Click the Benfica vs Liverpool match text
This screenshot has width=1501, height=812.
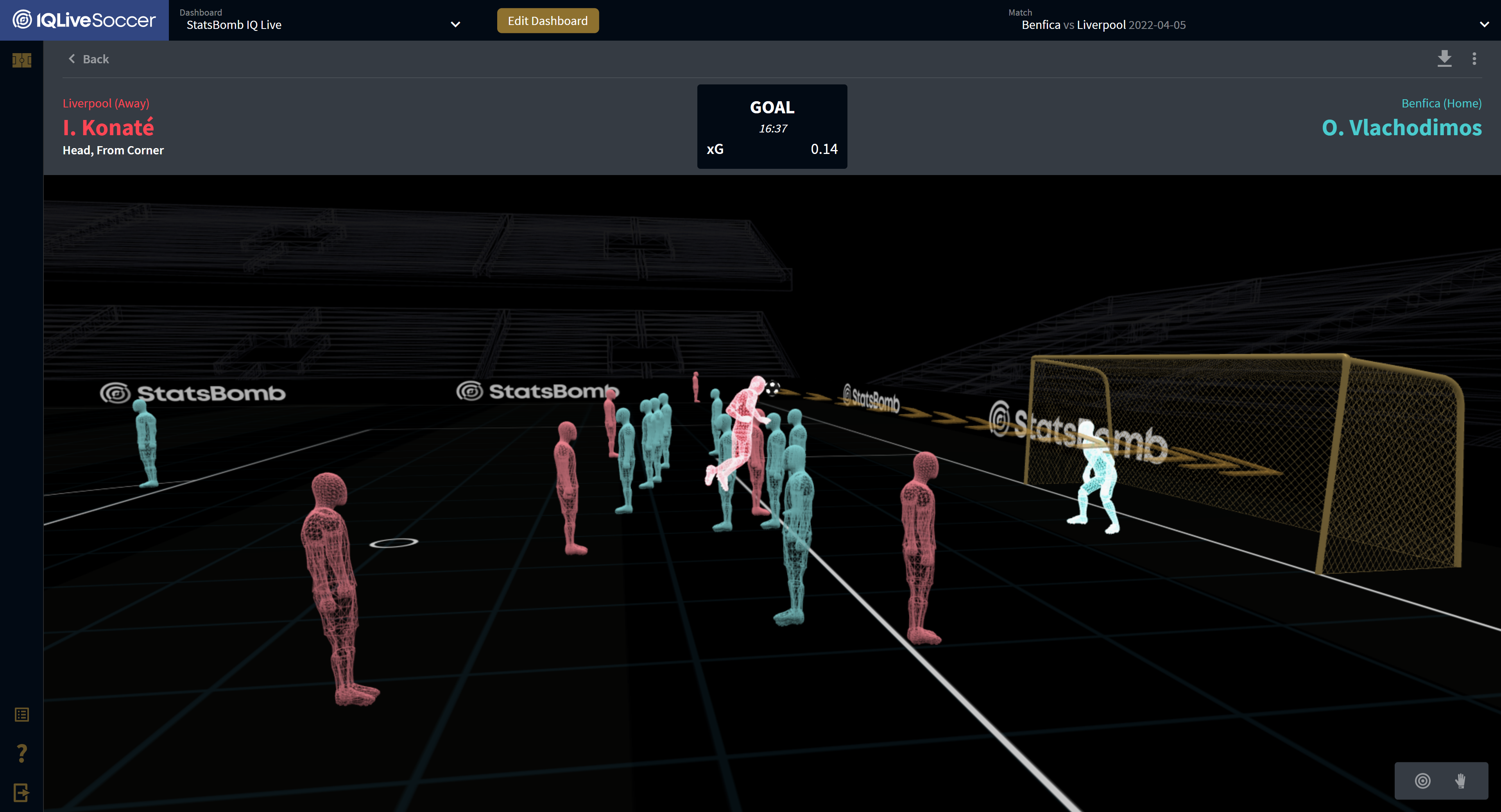[1103, 25]
